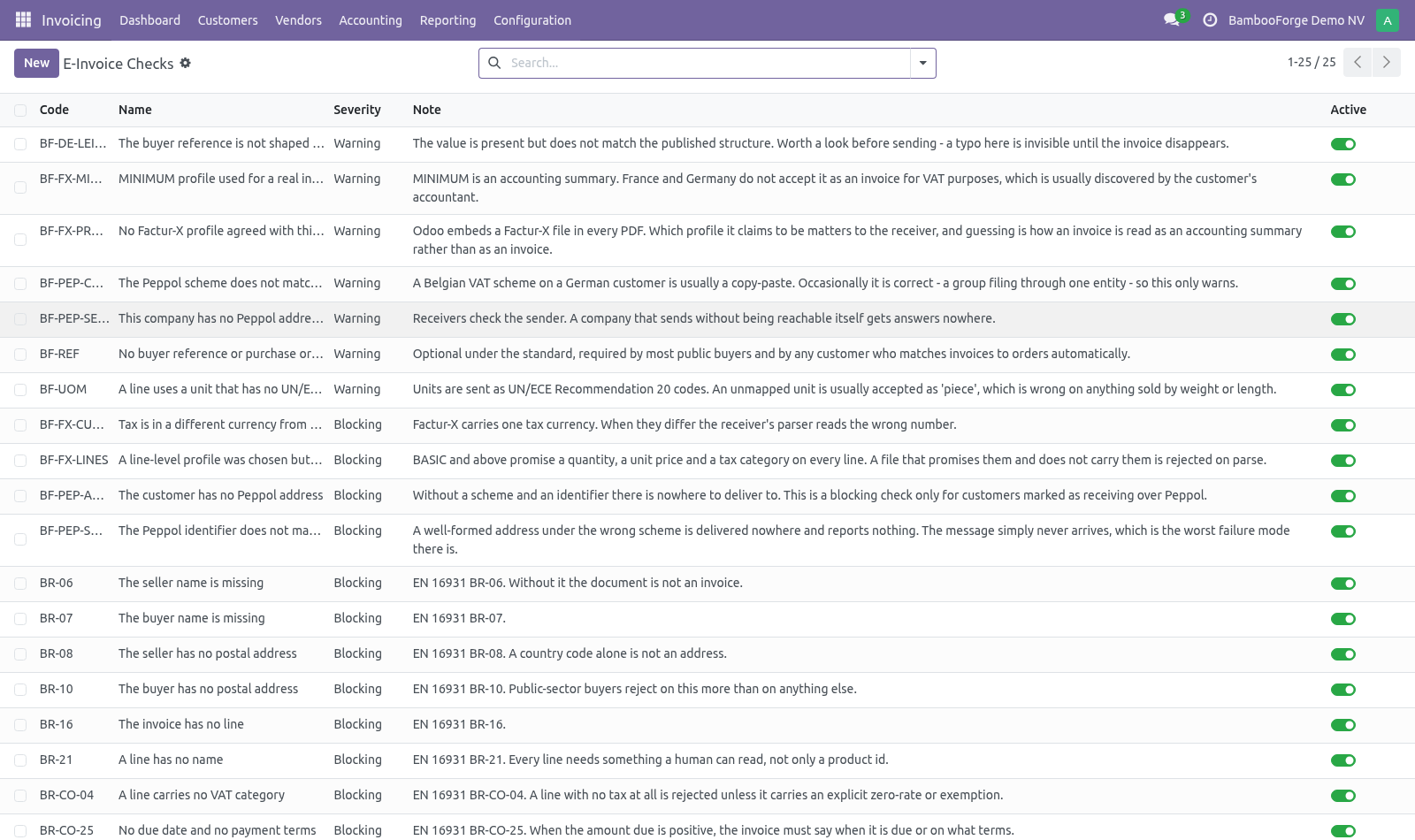Go to next page arrow

(x=1386, y=62)
